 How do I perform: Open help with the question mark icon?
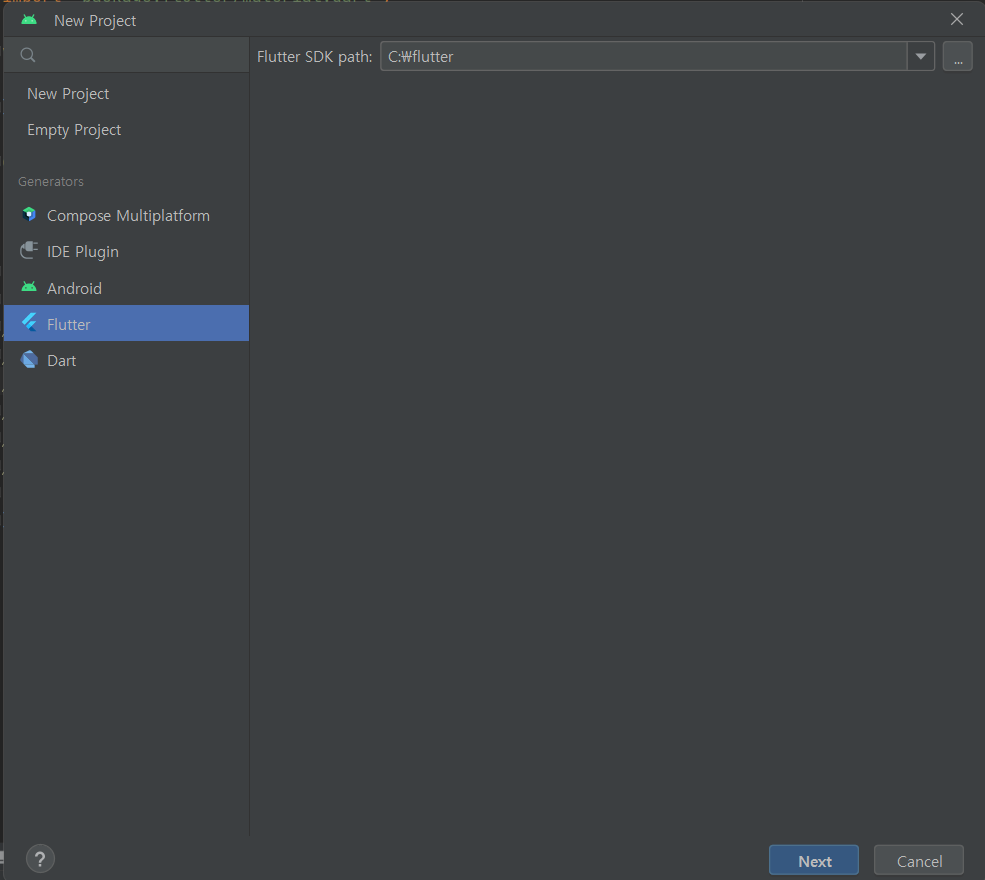[x=40, y=859]
